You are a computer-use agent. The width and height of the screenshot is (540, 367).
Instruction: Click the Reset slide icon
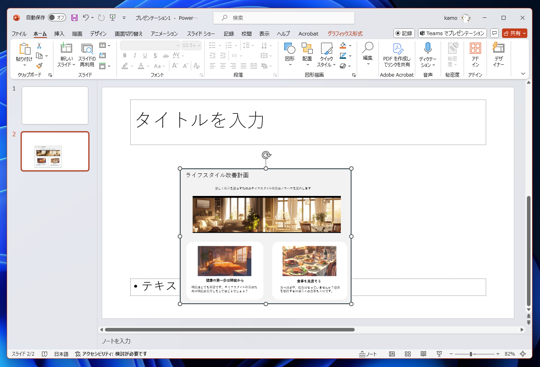click(103, 55)
